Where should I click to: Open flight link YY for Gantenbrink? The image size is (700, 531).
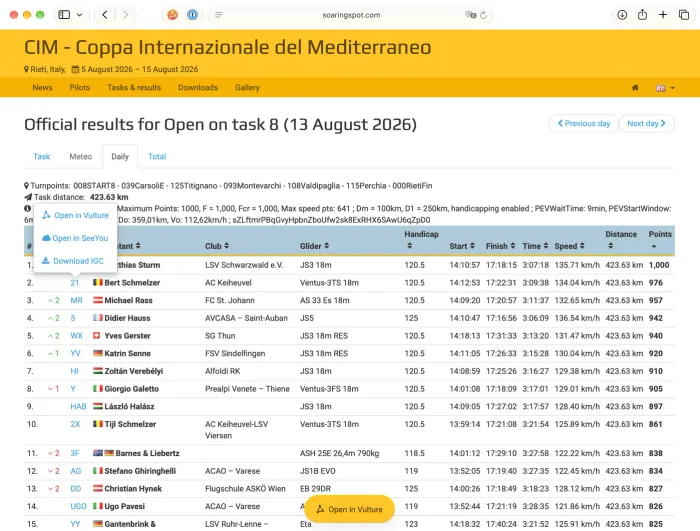(75, 524)
